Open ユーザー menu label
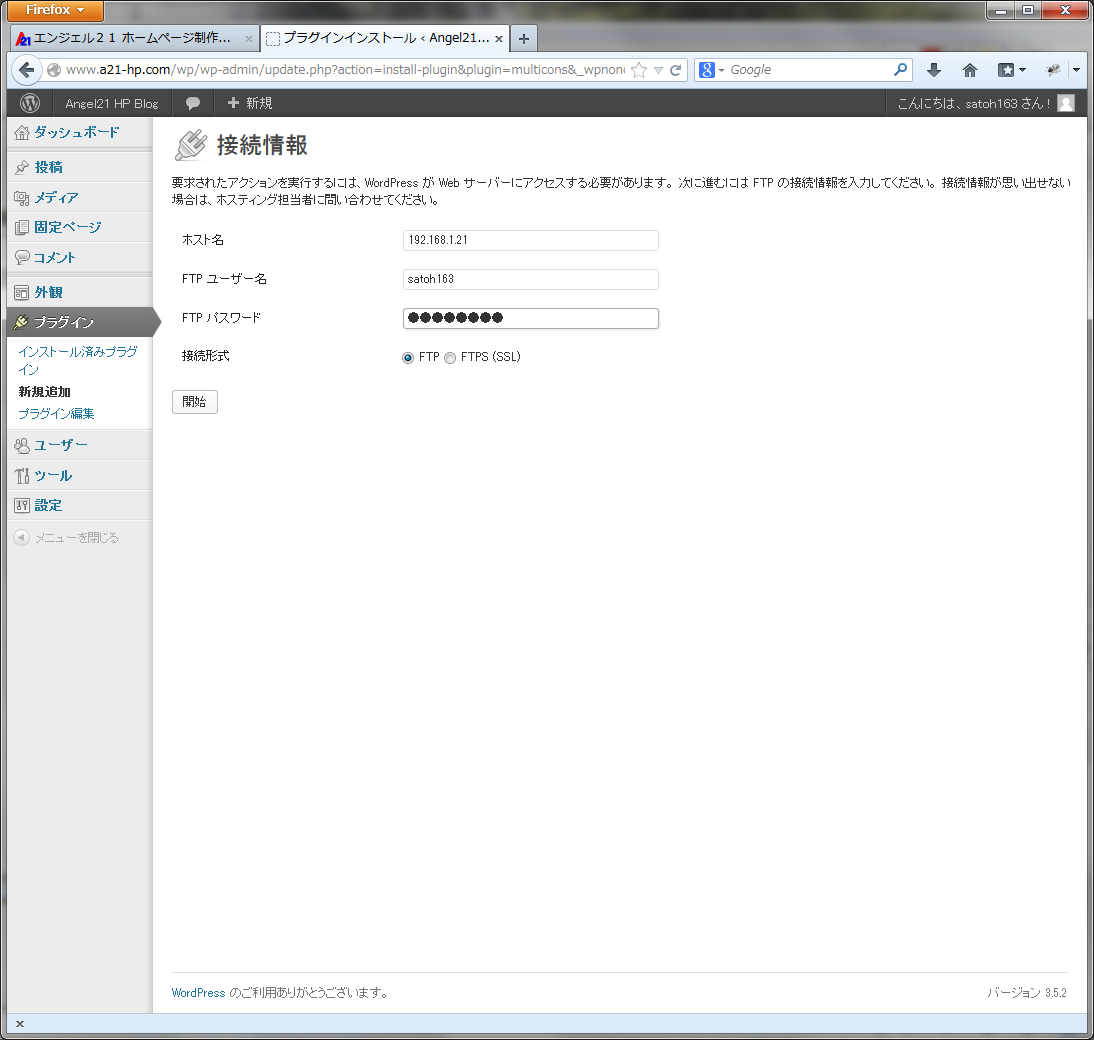This screenshot has height=1040, width=1094. [61, 445]
